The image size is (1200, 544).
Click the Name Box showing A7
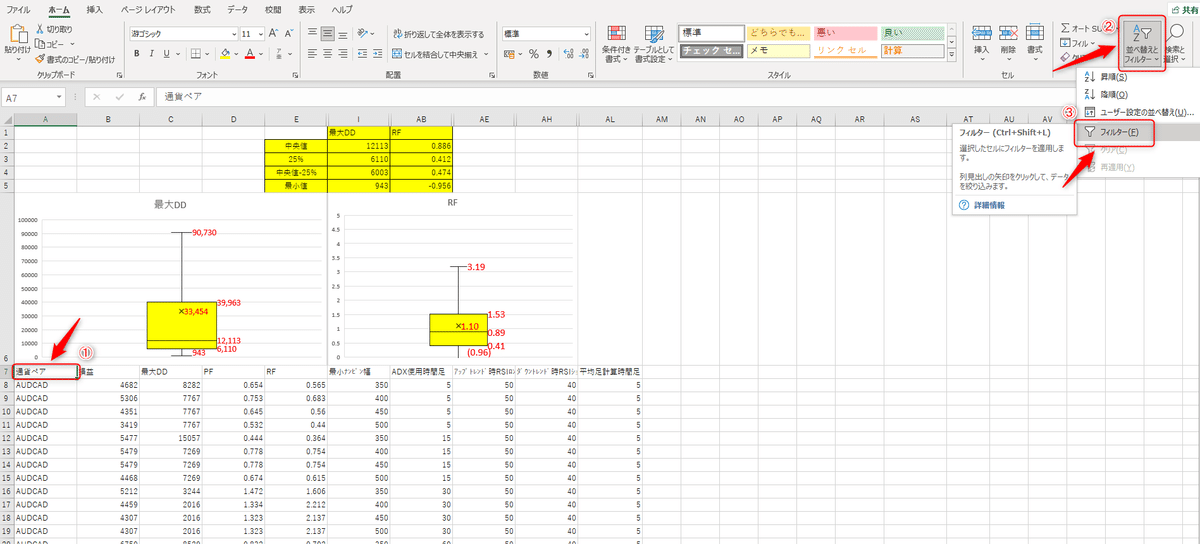[x=30, y=97]
